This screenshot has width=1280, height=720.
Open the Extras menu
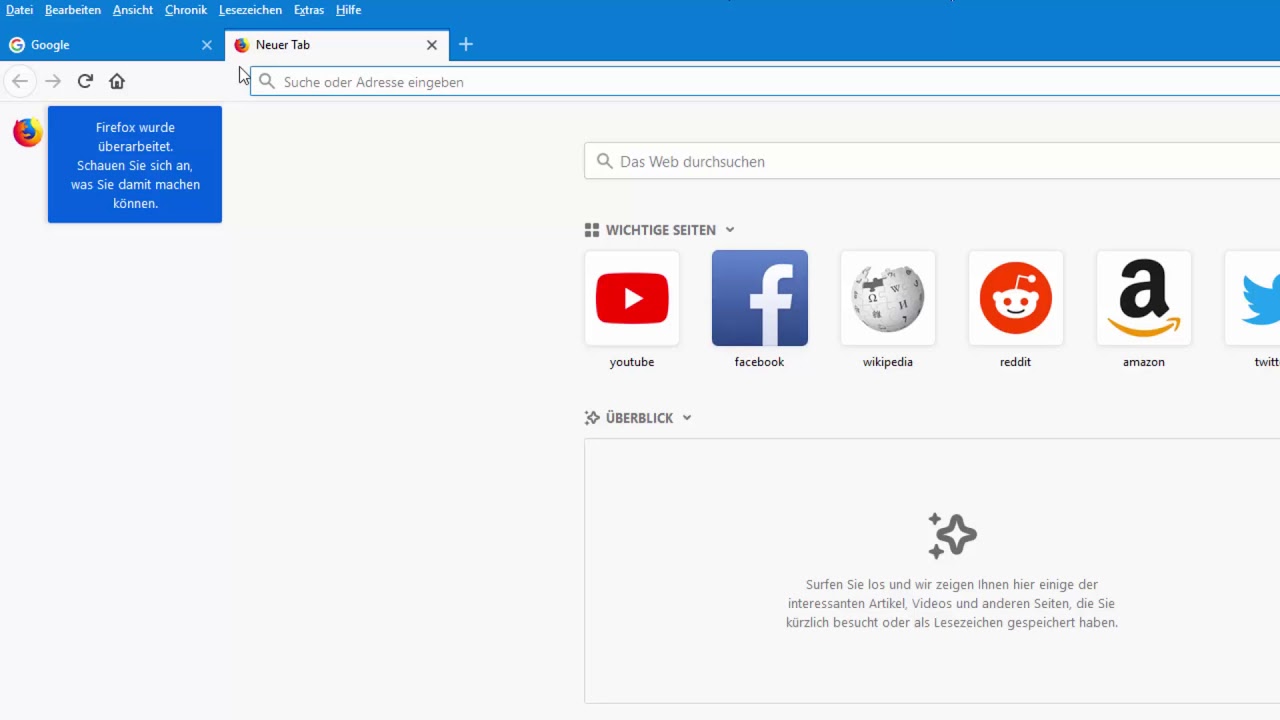click(x=309, y=10)
